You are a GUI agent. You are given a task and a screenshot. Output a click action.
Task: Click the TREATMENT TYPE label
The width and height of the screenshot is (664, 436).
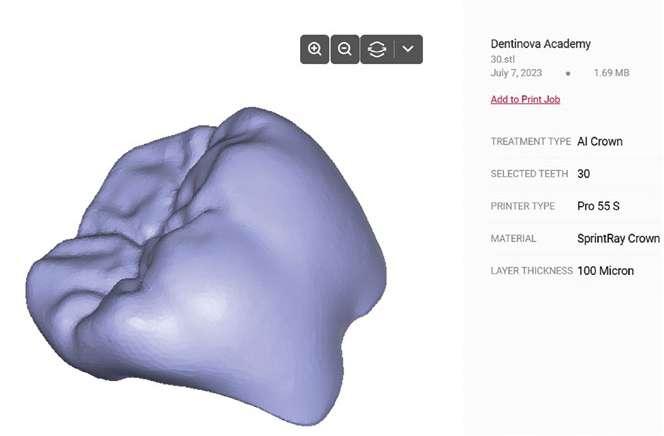pyautogui.click(x=531, y=141)
